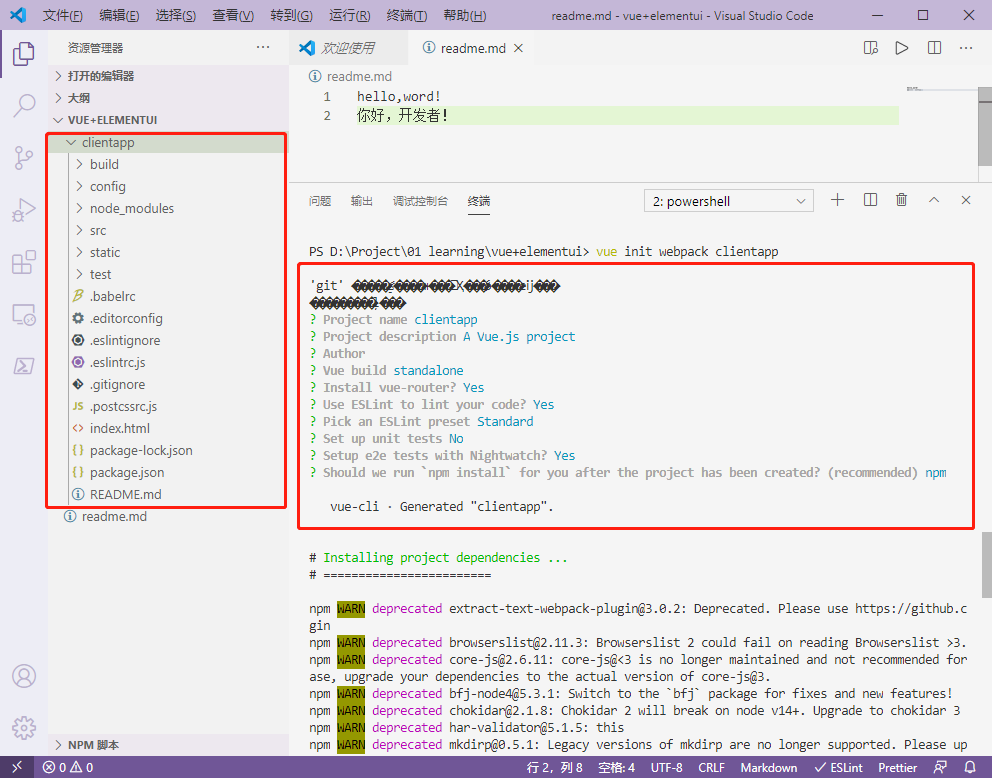Close the terminal panel

[x=965, y=201]
